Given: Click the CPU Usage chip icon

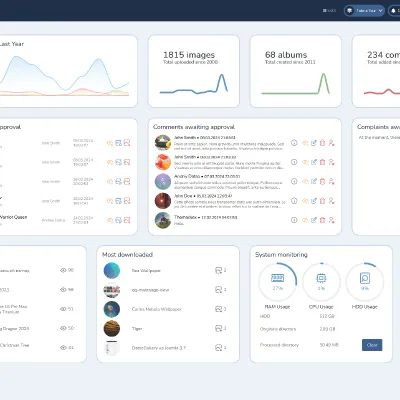Looking at the screenshot, I should [321, 278].
